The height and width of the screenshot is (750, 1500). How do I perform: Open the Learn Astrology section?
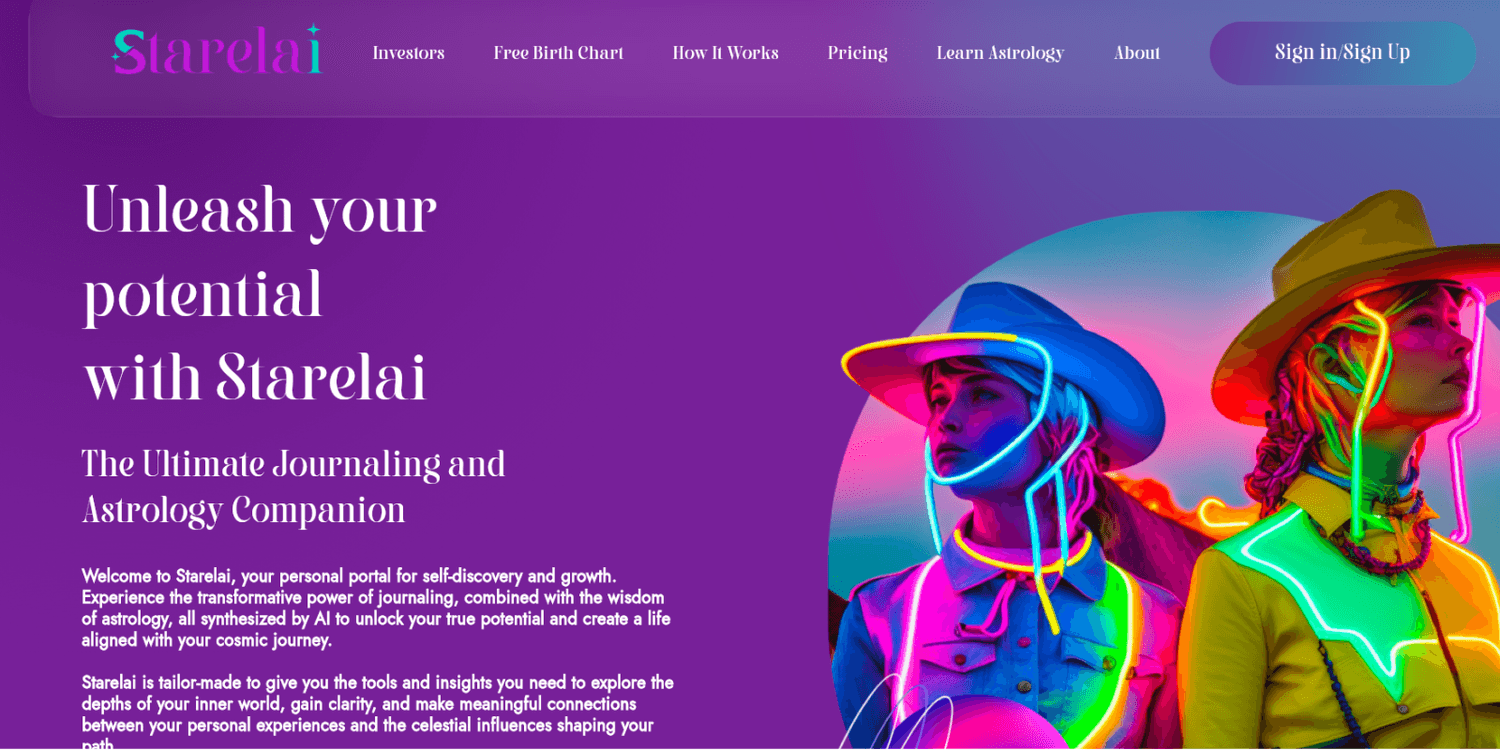pos(1000,53)
